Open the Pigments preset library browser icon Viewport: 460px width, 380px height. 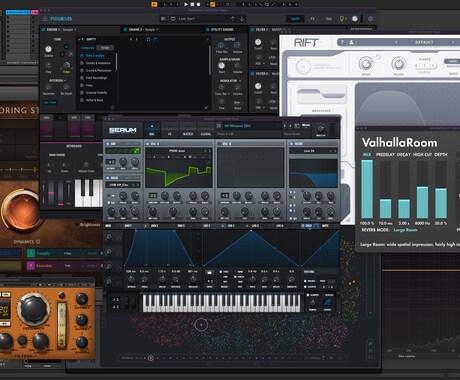[x=163, y=19]
